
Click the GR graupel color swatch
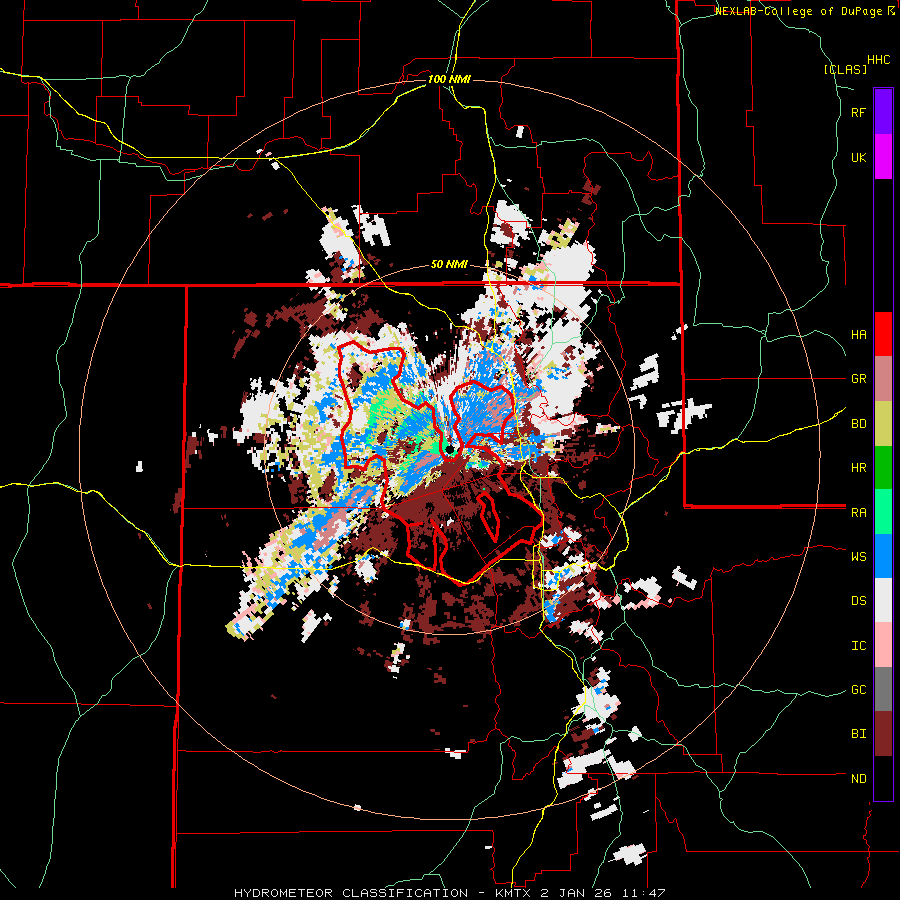coord(883,378)
